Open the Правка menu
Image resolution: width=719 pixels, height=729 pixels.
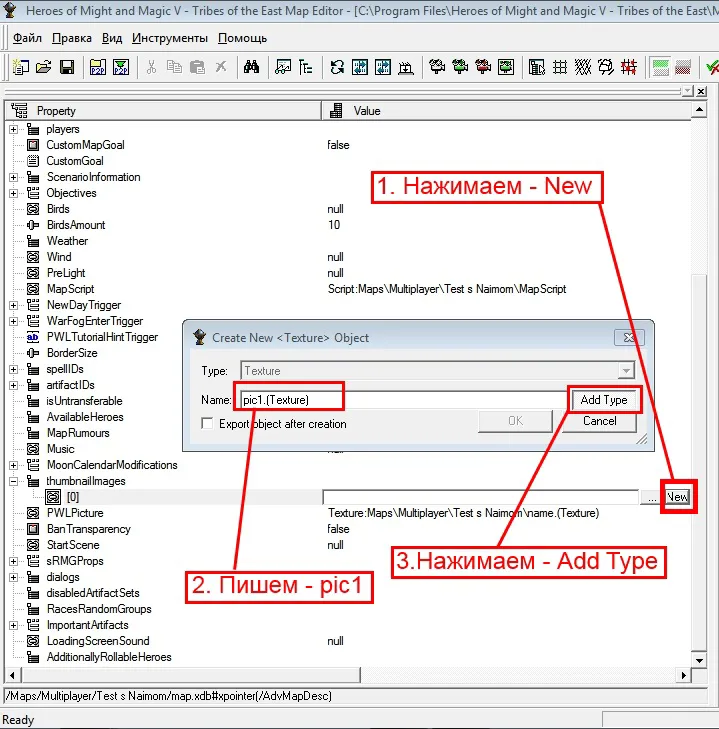click(x=72, y=38)
